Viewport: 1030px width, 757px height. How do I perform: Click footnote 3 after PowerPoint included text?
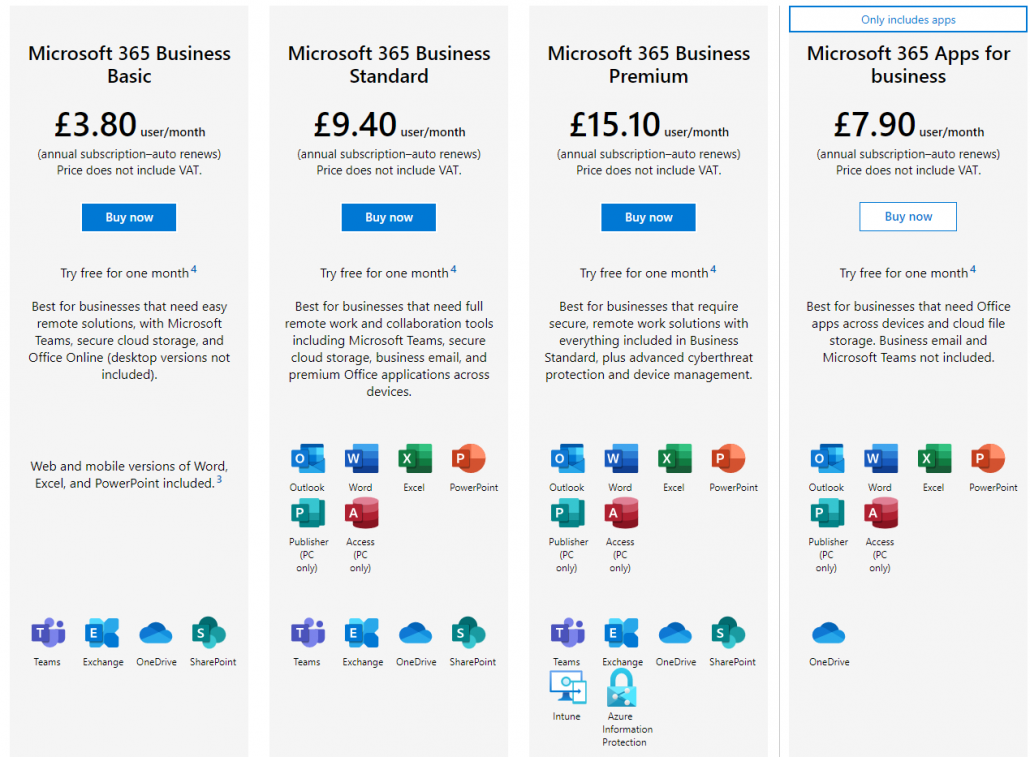pos(219,480)
